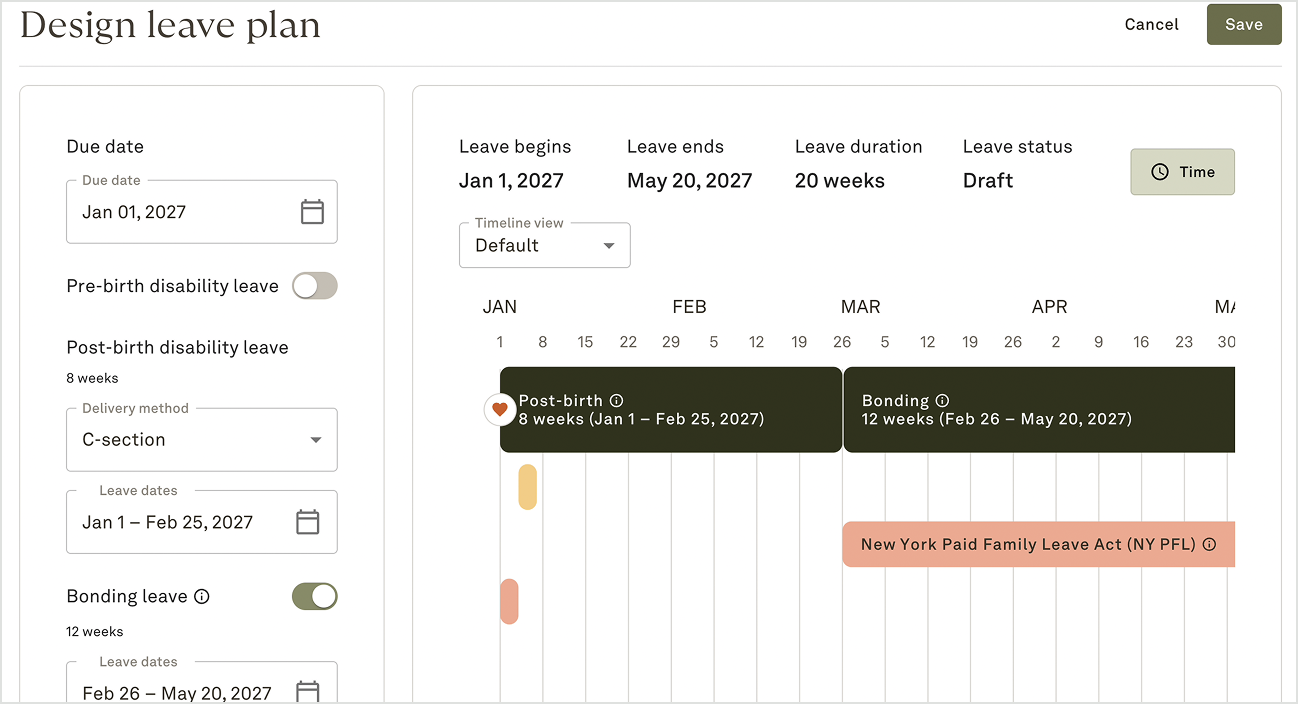Click the JAN month label on timeline
Screen dimensions: 1298x704
coord(500,307)
